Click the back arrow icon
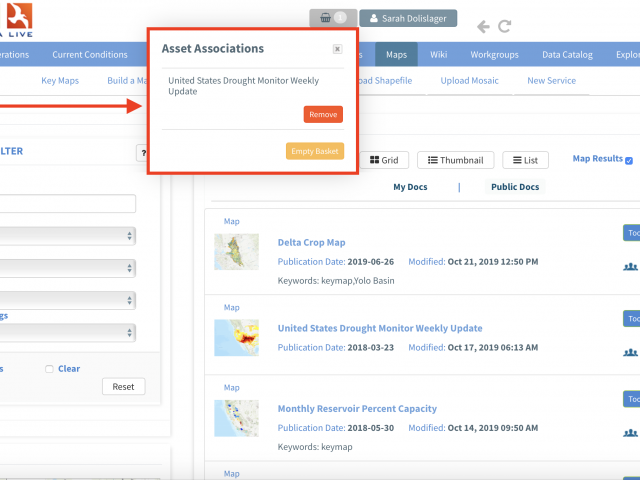640x480 pixels. pos(484,27)
